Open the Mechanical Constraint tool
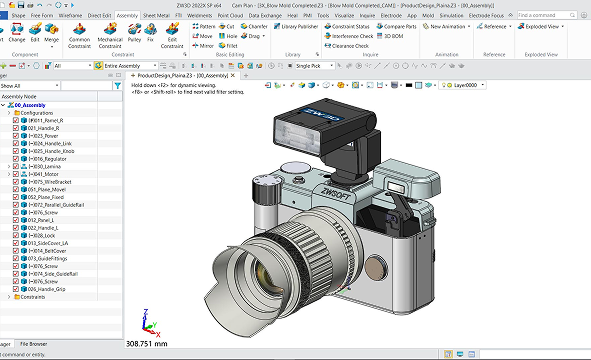591x360 pixels. (110, 35)
